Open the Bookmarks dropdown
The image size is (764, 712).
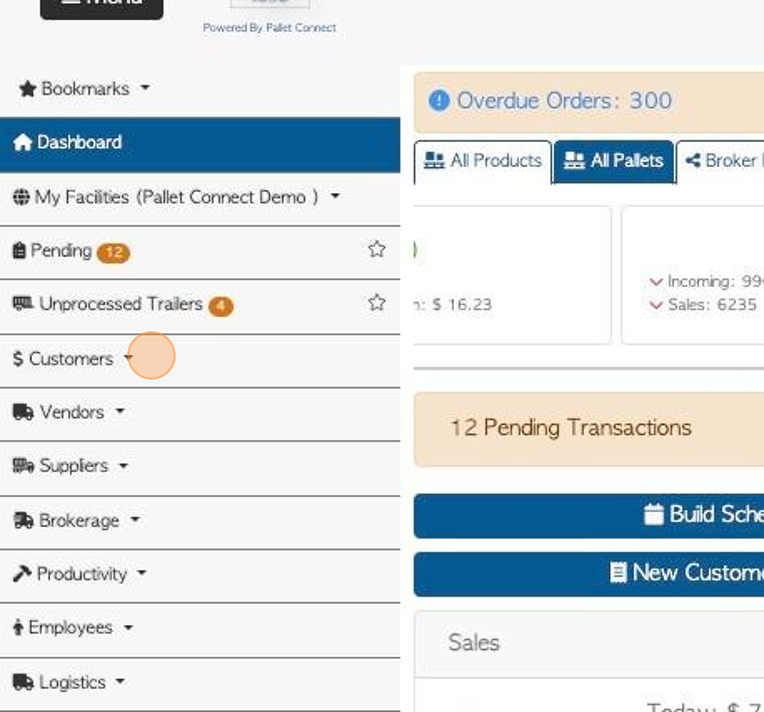85,89
